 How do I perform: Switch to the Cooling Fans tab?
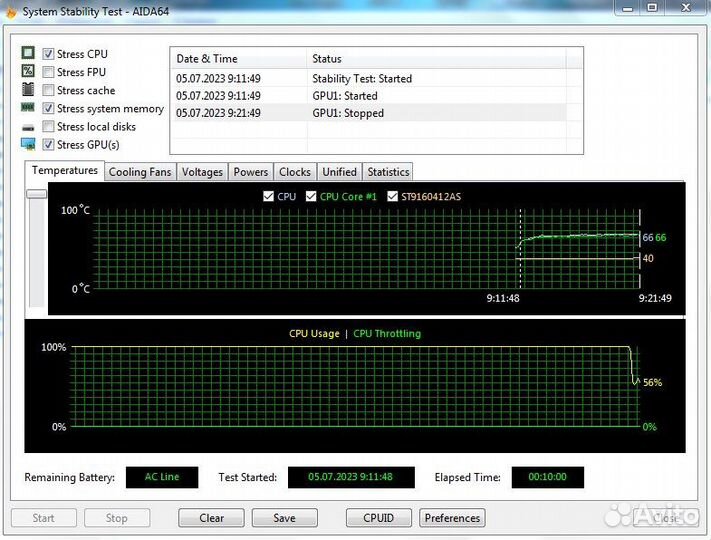(140, 172)
